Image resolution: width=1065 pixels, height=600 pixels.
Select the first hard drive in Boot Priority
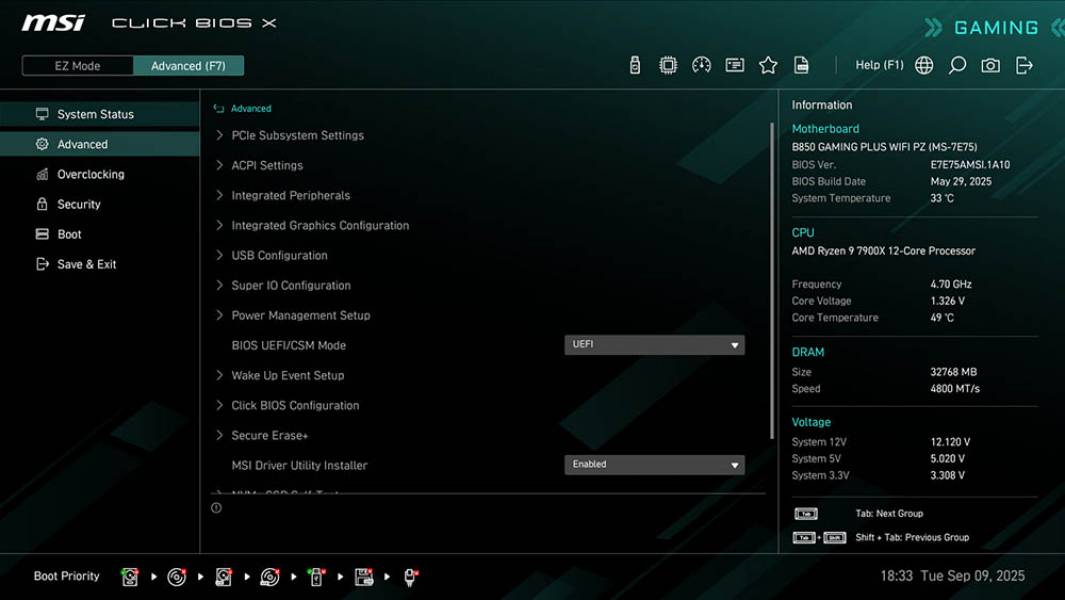pyautogui.click(x=129, y=576)
